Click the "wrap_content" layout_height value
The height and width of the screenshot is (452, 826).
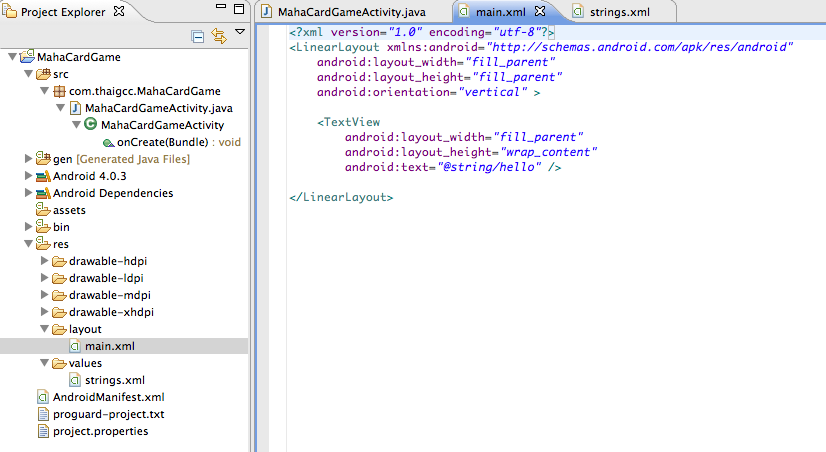click(549, 152)
